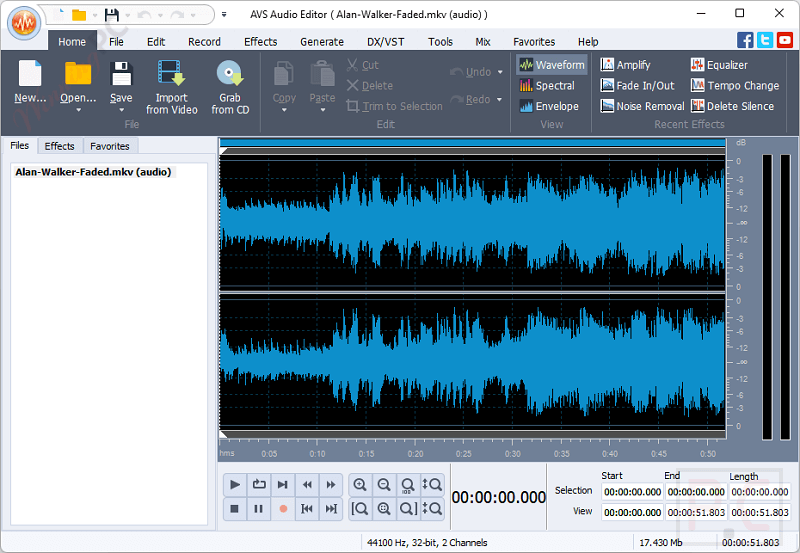The height and width of the screenshot is (553, 800).
Task: Open the Effects ribbon tab
Action: 260,42
